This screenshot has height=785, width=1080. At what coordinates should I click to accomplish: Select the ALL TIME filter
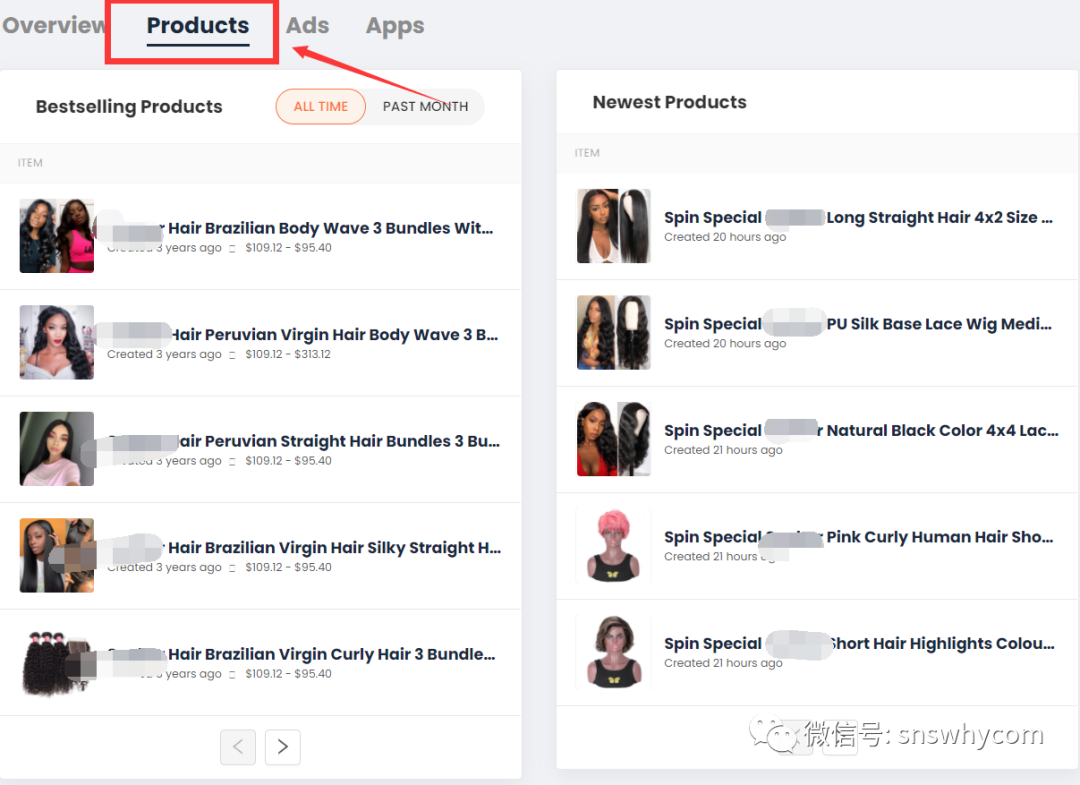coord(320,106)
